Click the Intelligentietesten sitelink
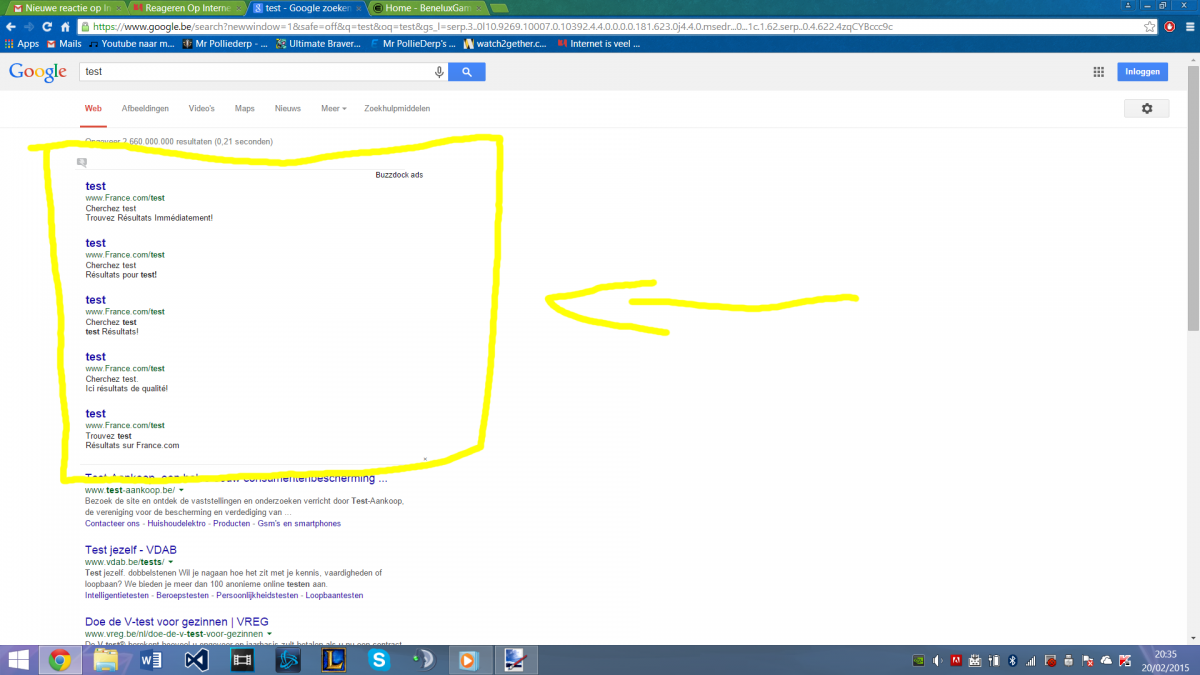The image size is (1200, 675). point(116,595)
